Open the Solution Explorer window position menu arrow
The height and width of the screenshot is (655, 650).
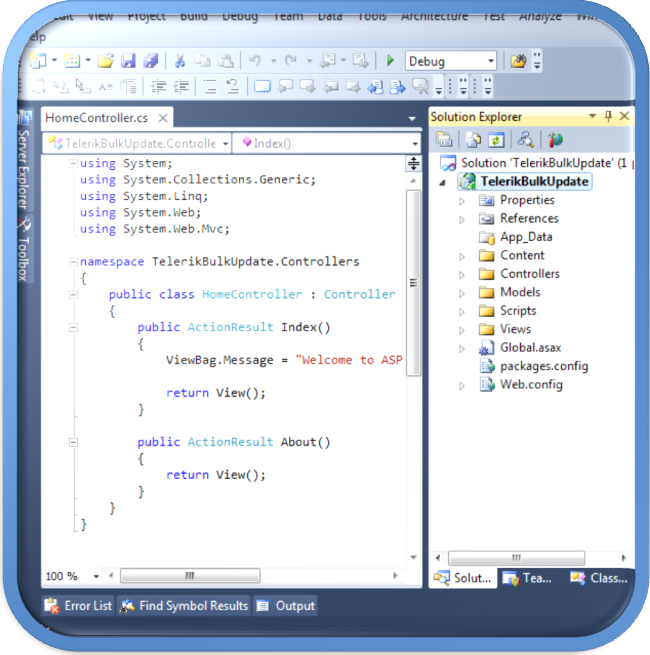pos(592,116)
